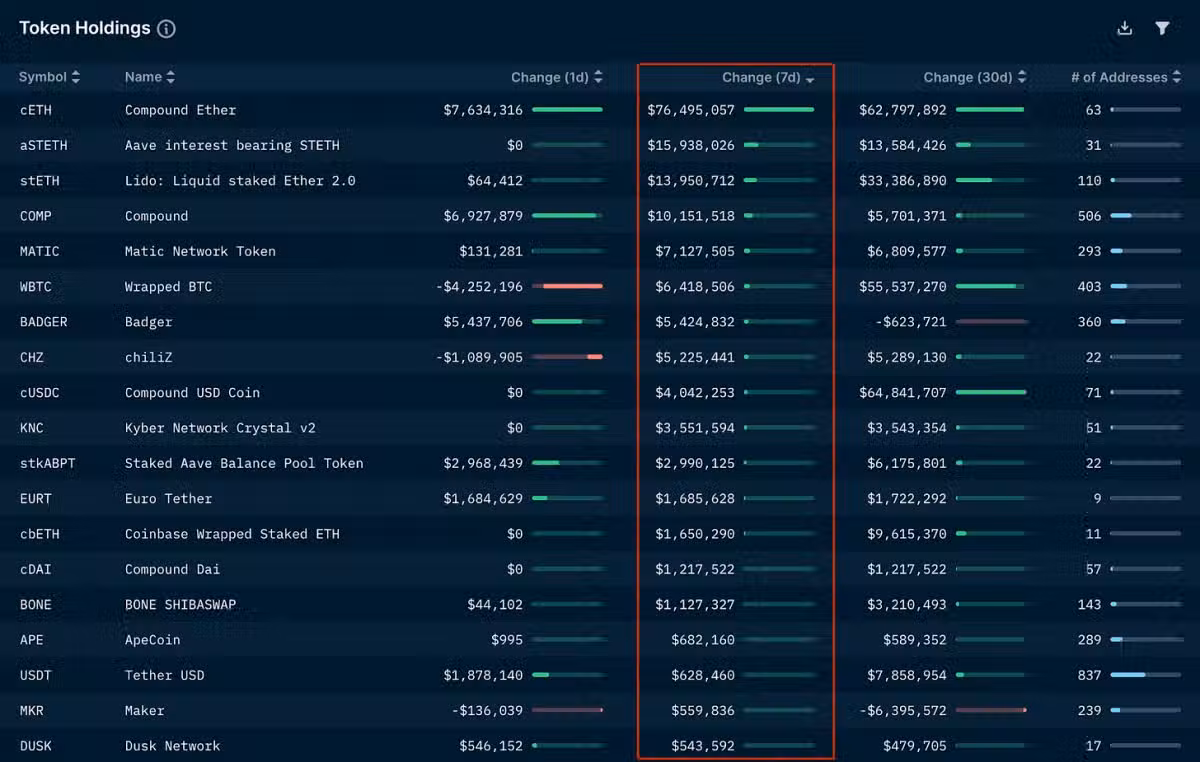The image size is (1200, 762).
Task: Click the Token Holdings title
Action: point(84,28)
